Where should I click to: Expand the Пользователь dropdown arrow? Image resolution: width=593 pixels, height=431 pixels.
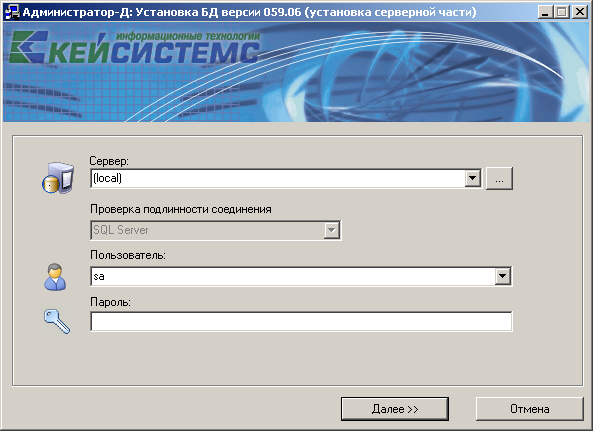click(x=503, y=276)
